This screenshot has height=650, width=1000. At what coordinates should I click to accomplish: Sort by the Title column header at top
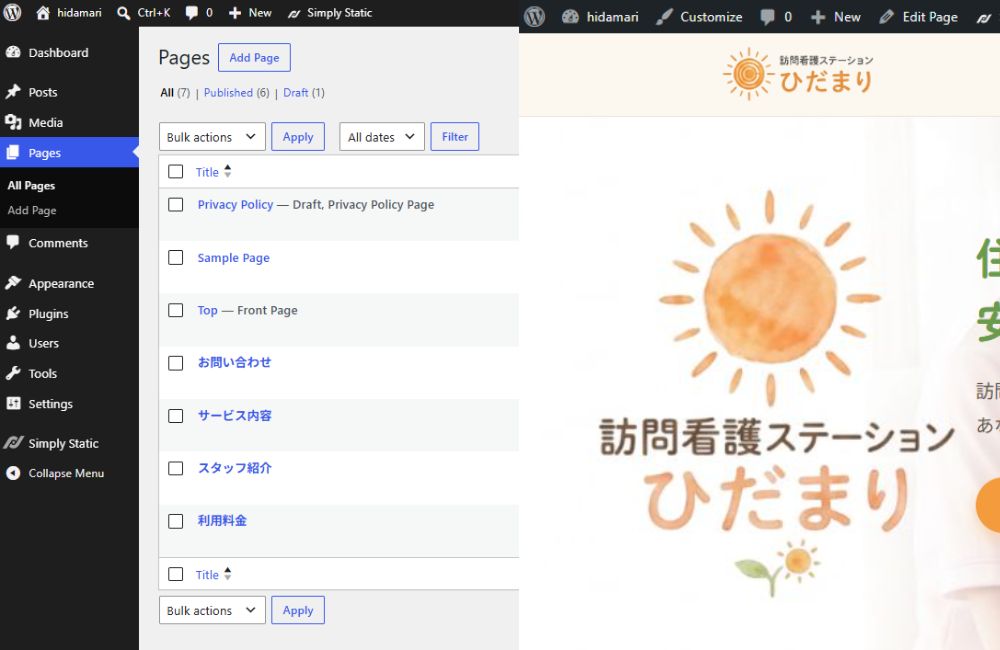214,172
